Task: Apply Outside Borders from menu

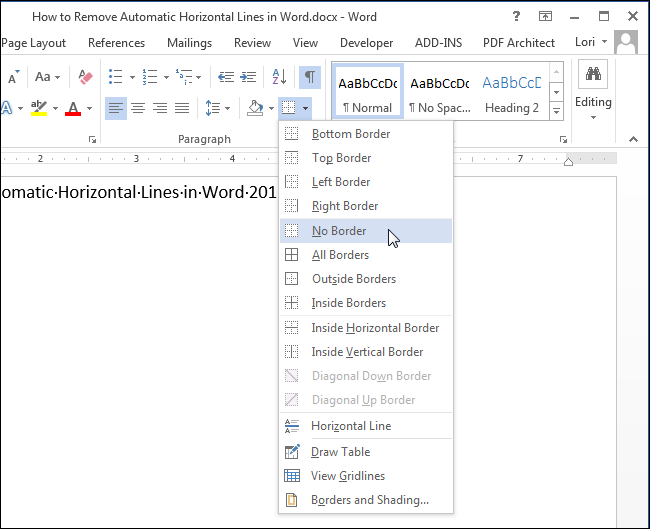Action: point(366,279)
